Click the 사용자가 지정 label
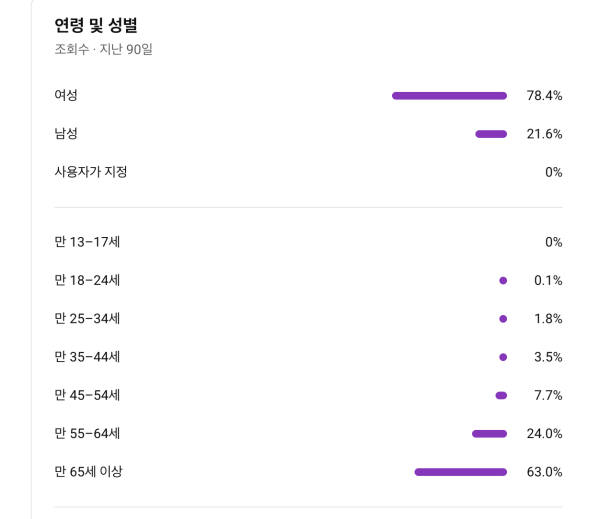This screenshot has width=600, height=519. pos(91,172)
